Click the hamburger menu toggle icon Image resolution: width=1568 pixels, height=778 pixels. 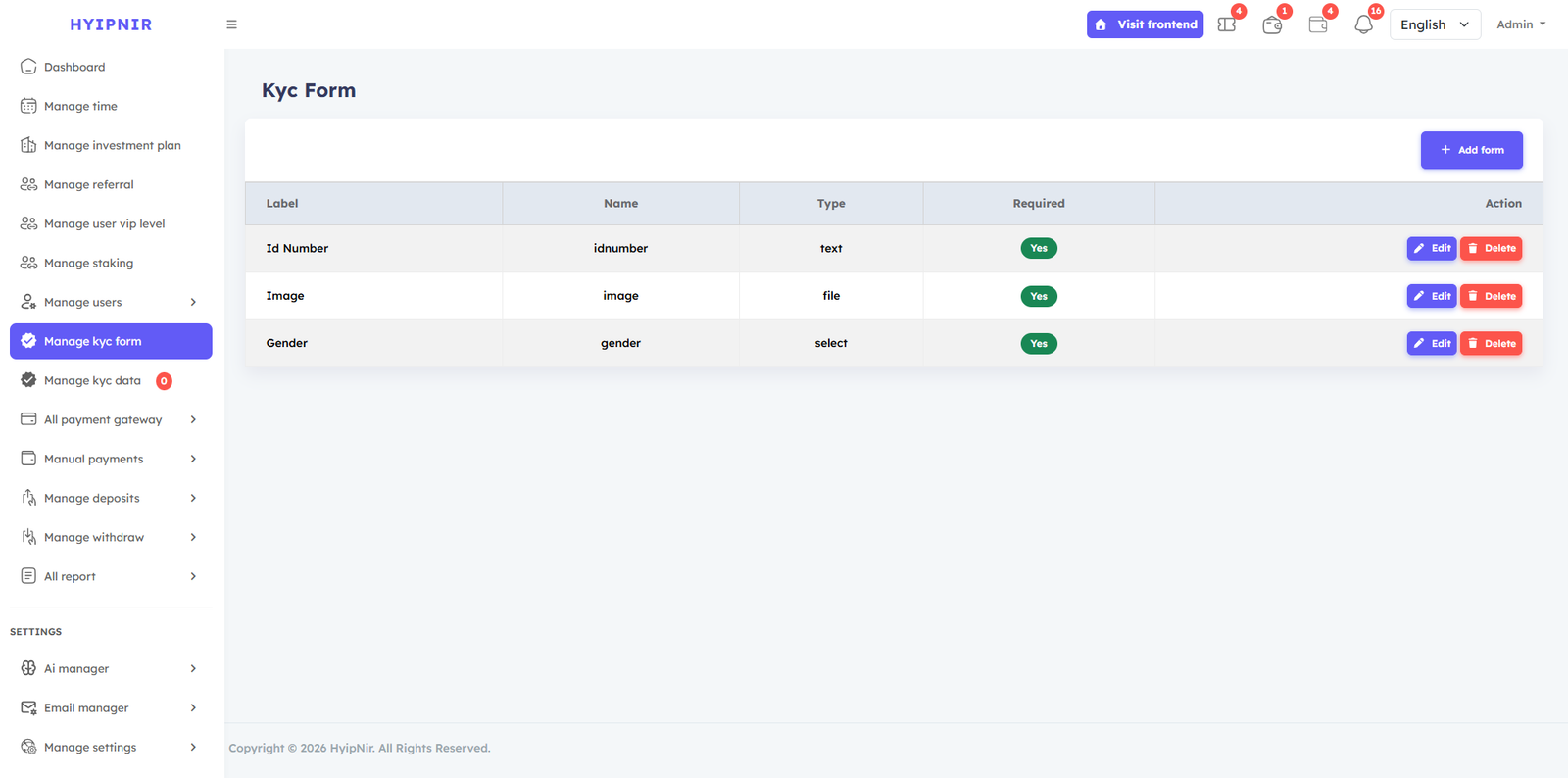(232, 24)
